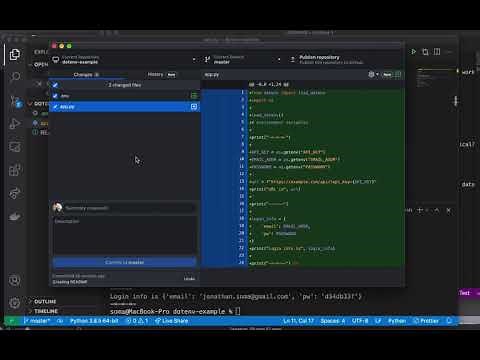Screen dimensions: 480x360
Task: Click Prettier in status bar
Action: pos(426,321)
